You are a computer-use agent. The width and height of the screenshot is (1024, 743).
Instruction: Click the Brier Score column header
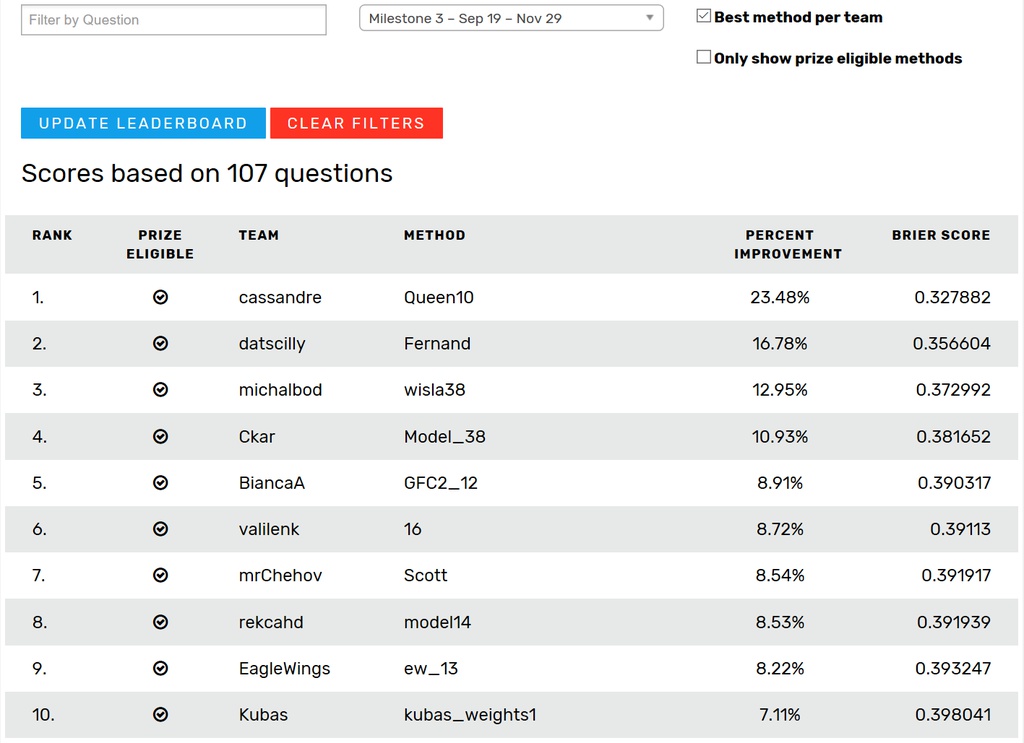point(940,235)
